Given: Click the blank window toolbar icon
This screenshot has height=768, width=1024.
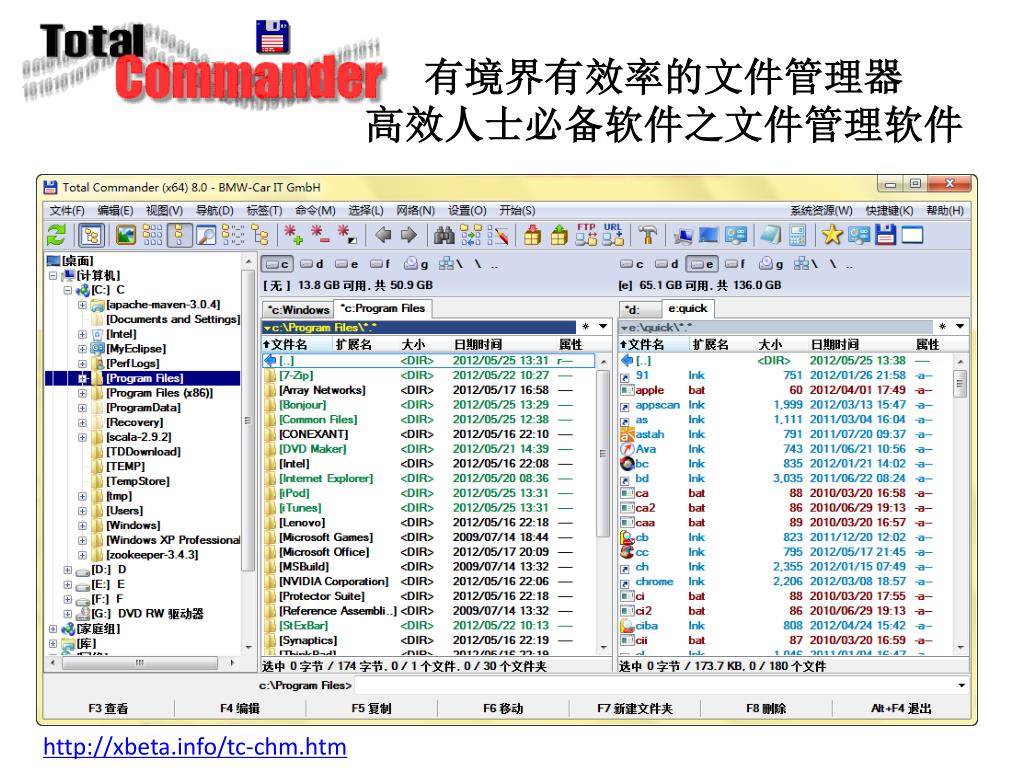Looking at the screenshot, I should click(912, 235).
